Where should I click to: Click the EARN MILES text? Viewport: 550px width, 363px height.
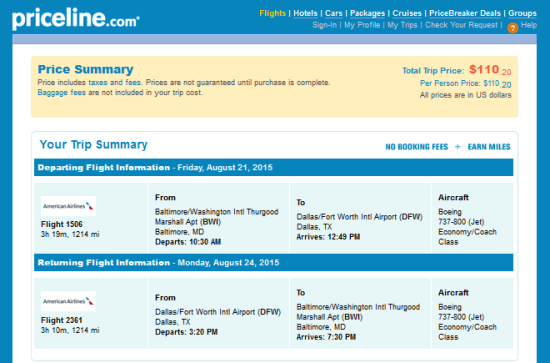[489, 147]
